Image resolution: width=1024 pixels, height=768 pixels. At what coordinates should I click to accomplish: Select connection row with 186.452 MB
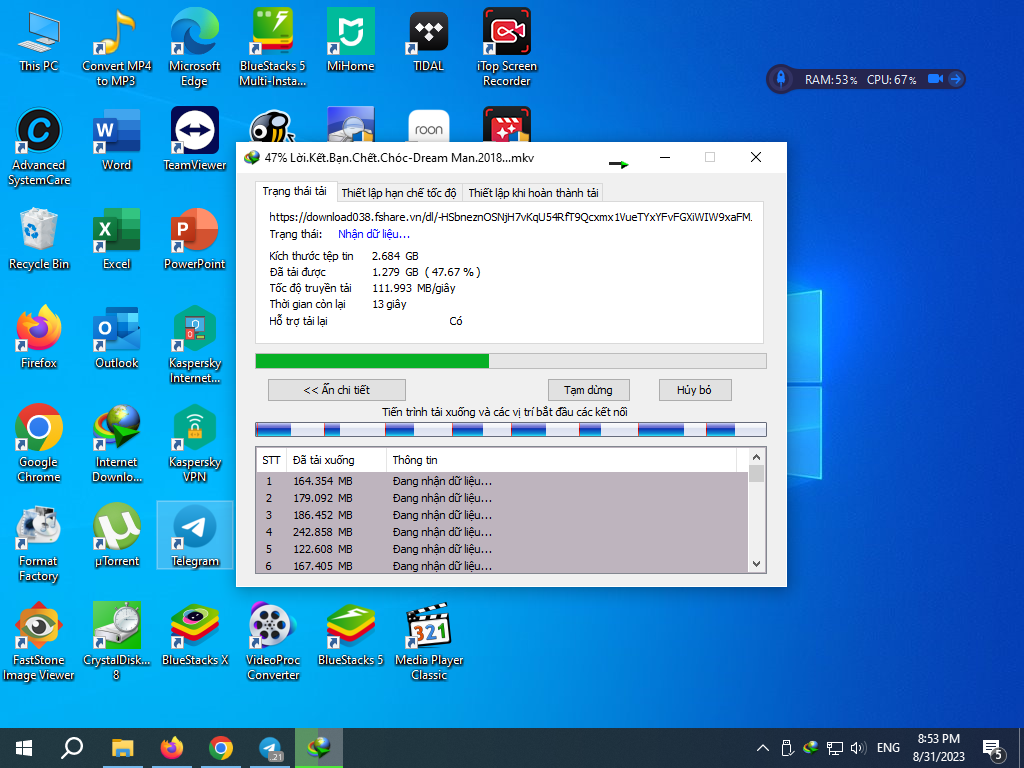502,515
